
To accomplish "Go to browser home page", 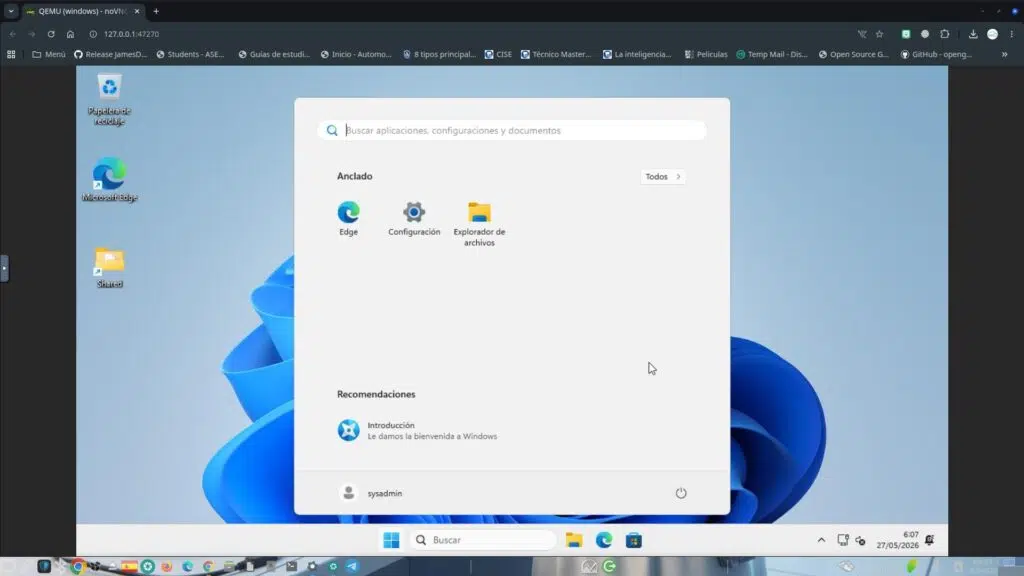I will [71, 34].
